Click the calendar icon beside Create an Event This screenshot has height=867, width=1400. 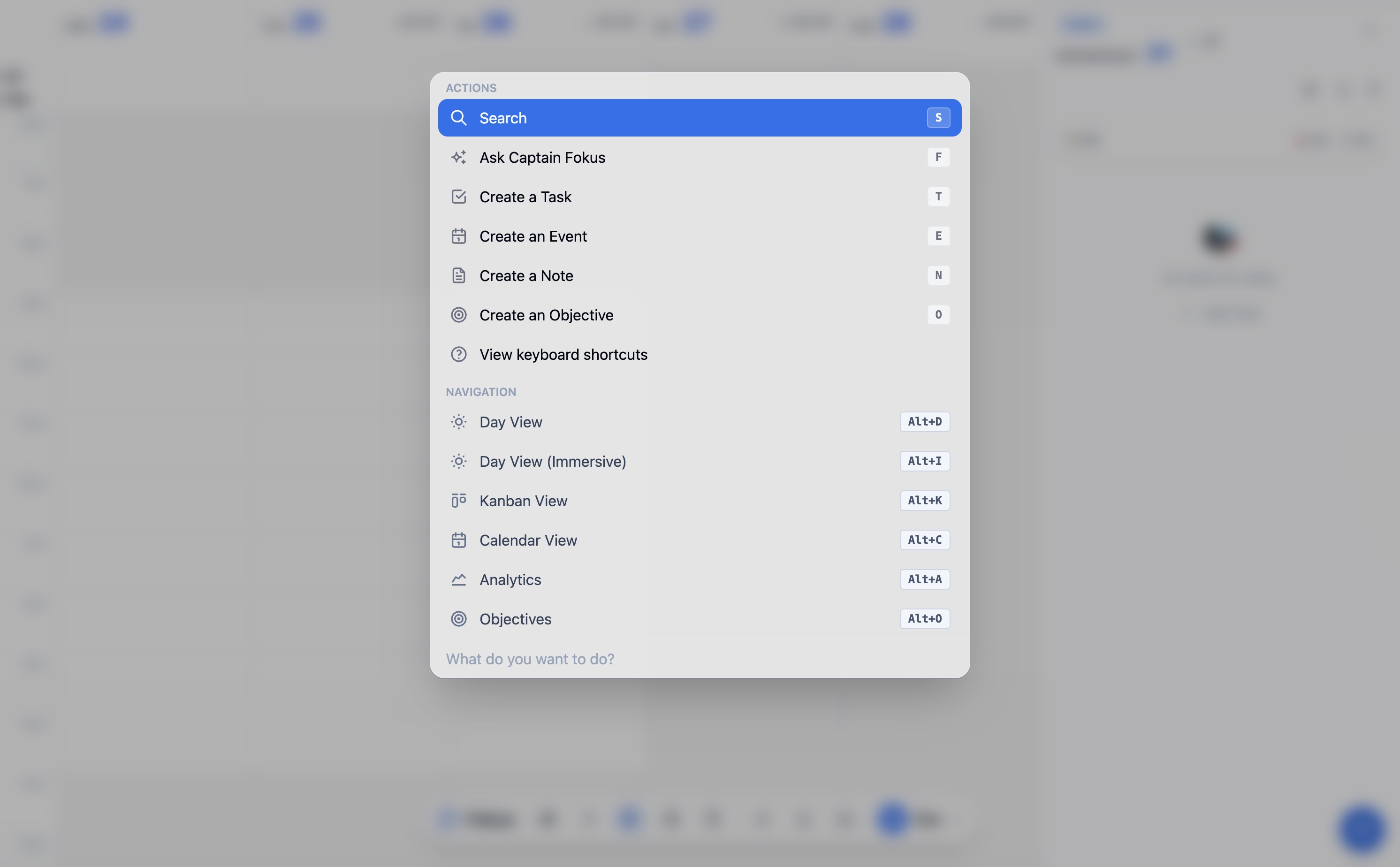[458, 236]
